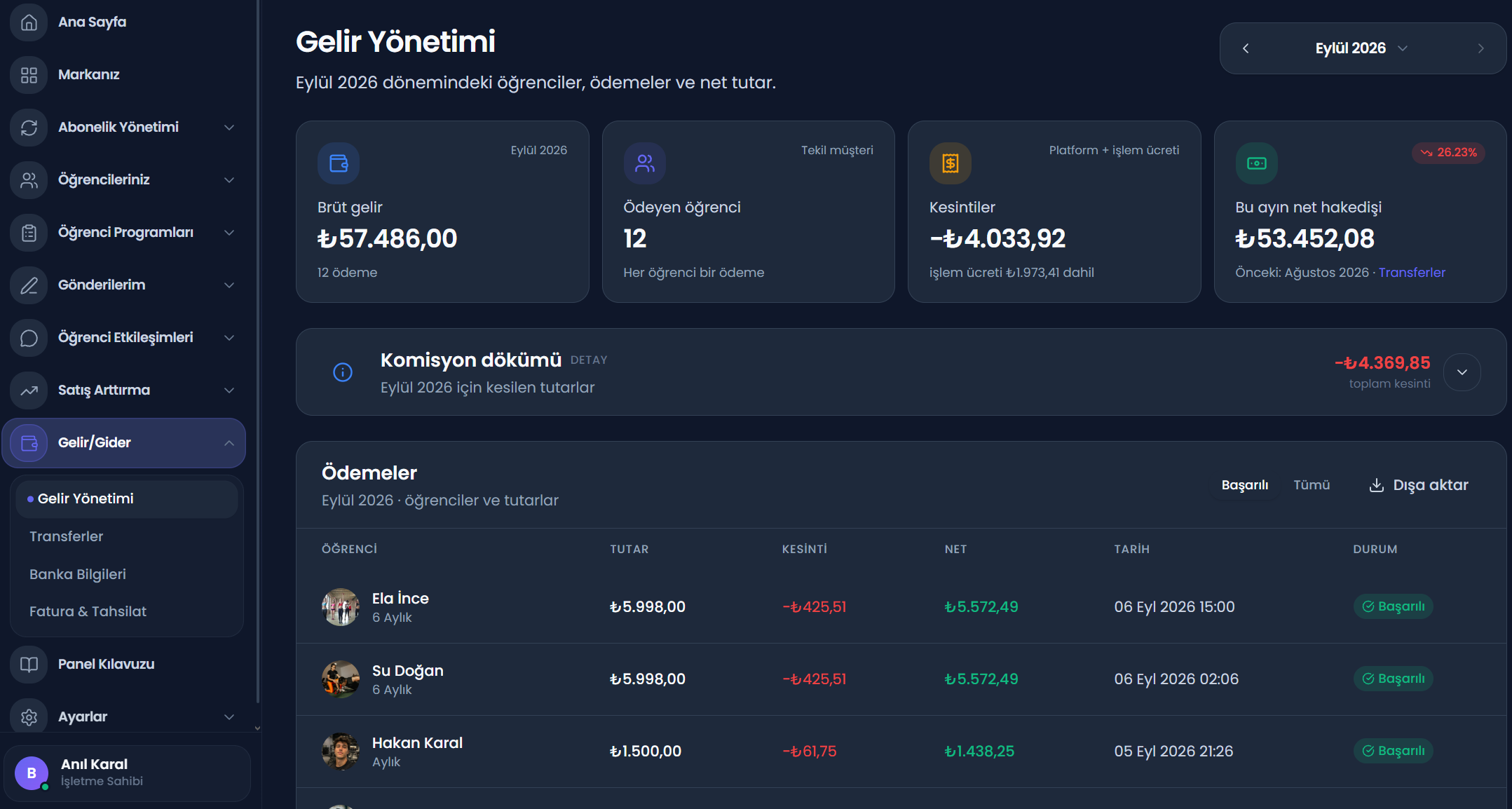Click the TUTAR column header
1512x809 pixels.
click(x=629, y=550)
